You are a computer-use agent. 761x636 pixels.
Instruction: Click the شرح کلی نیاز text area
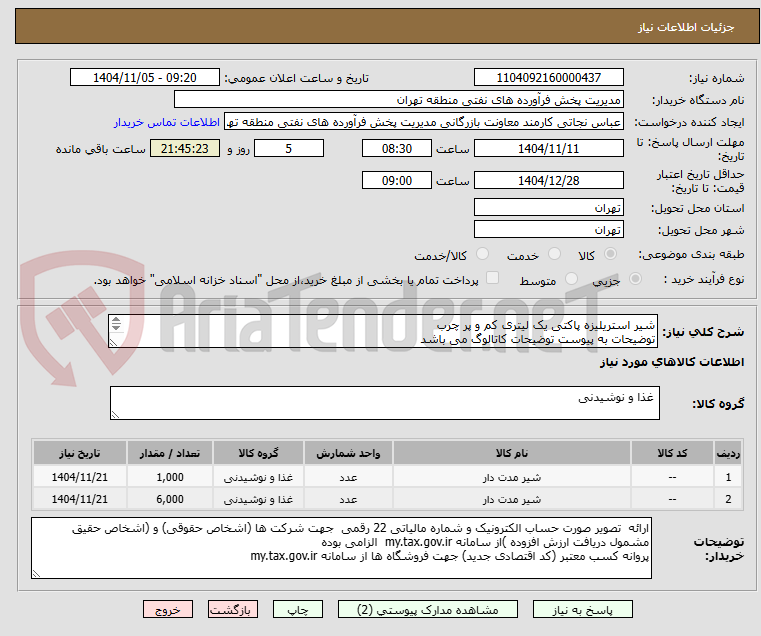(383, 331)
